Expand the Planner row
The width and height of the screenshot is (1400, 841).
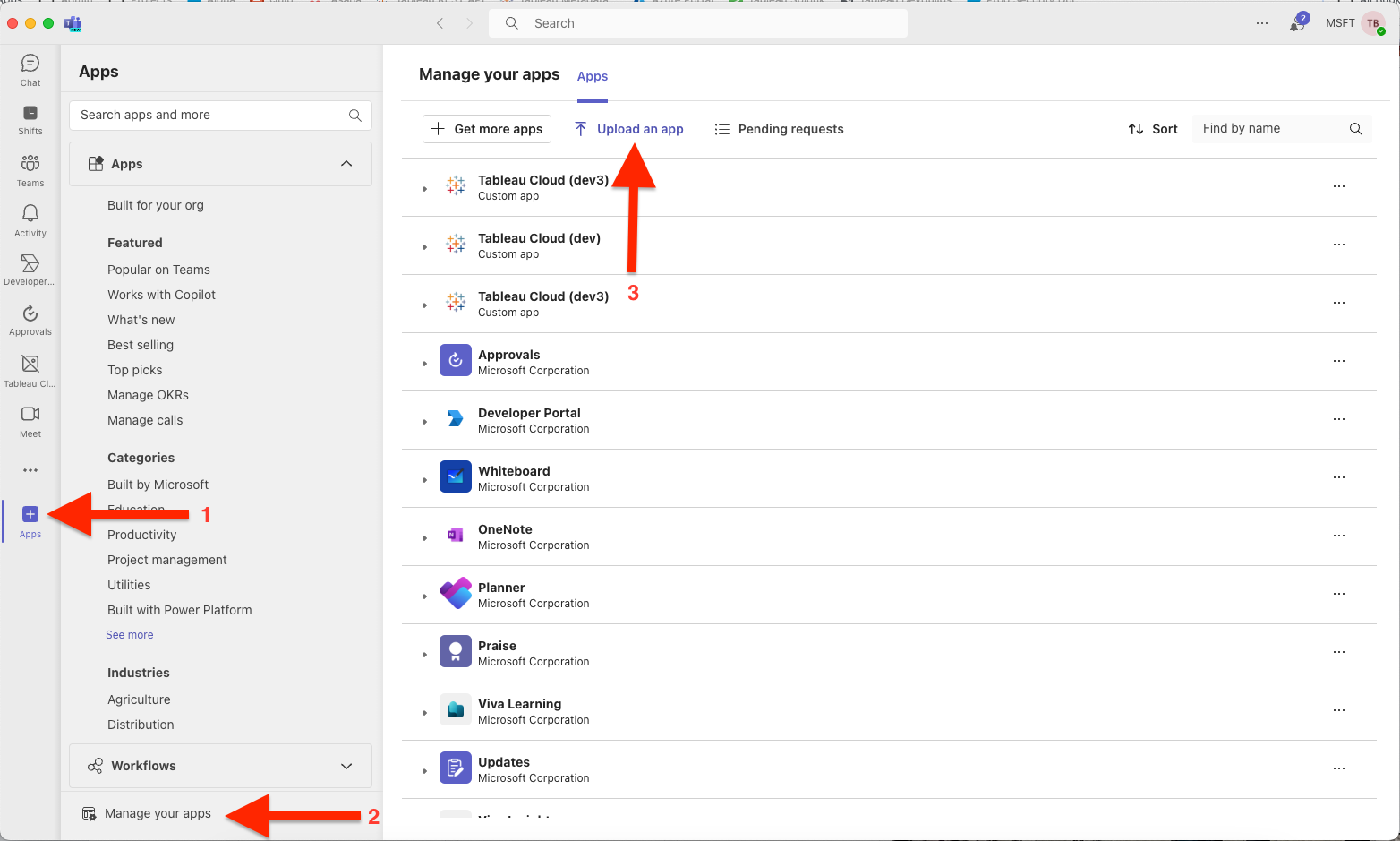(x=425, y=596)
